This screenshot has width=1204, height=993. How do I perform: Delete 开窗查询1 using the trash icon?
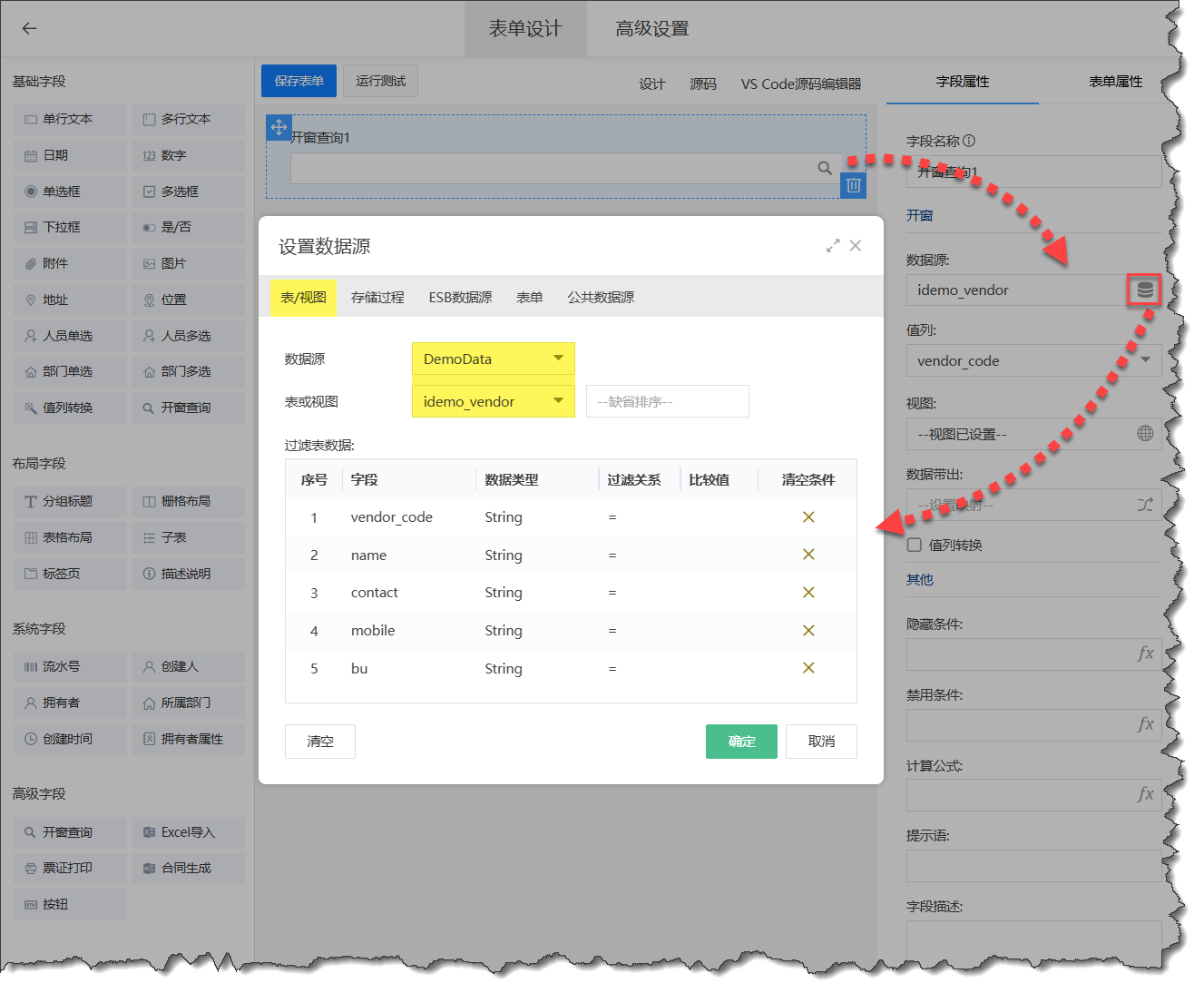(x=853, y=185)
